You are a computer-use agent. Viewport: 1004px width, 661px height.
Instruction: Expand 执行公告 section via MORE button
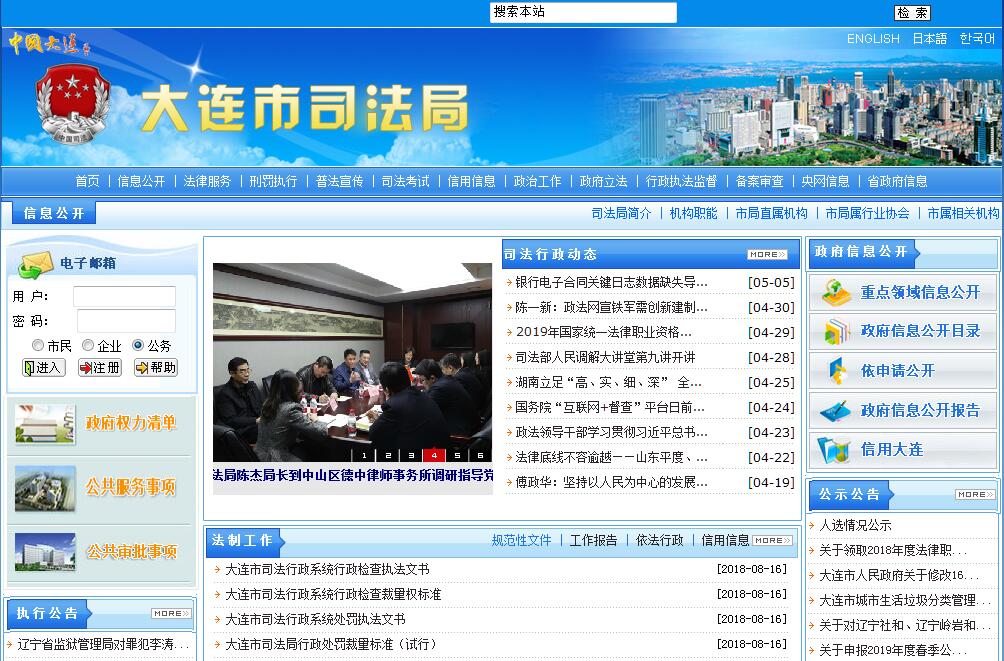pyautogui.click(x=171, y=613)
